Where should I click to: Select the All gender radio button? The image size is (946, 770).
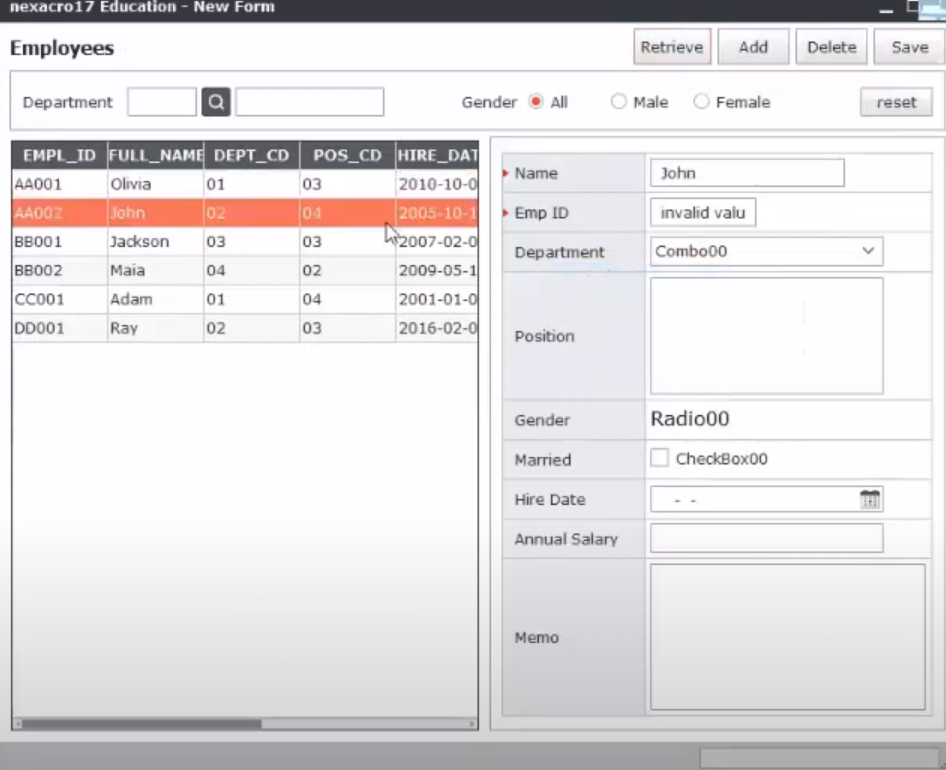[536, 101]
